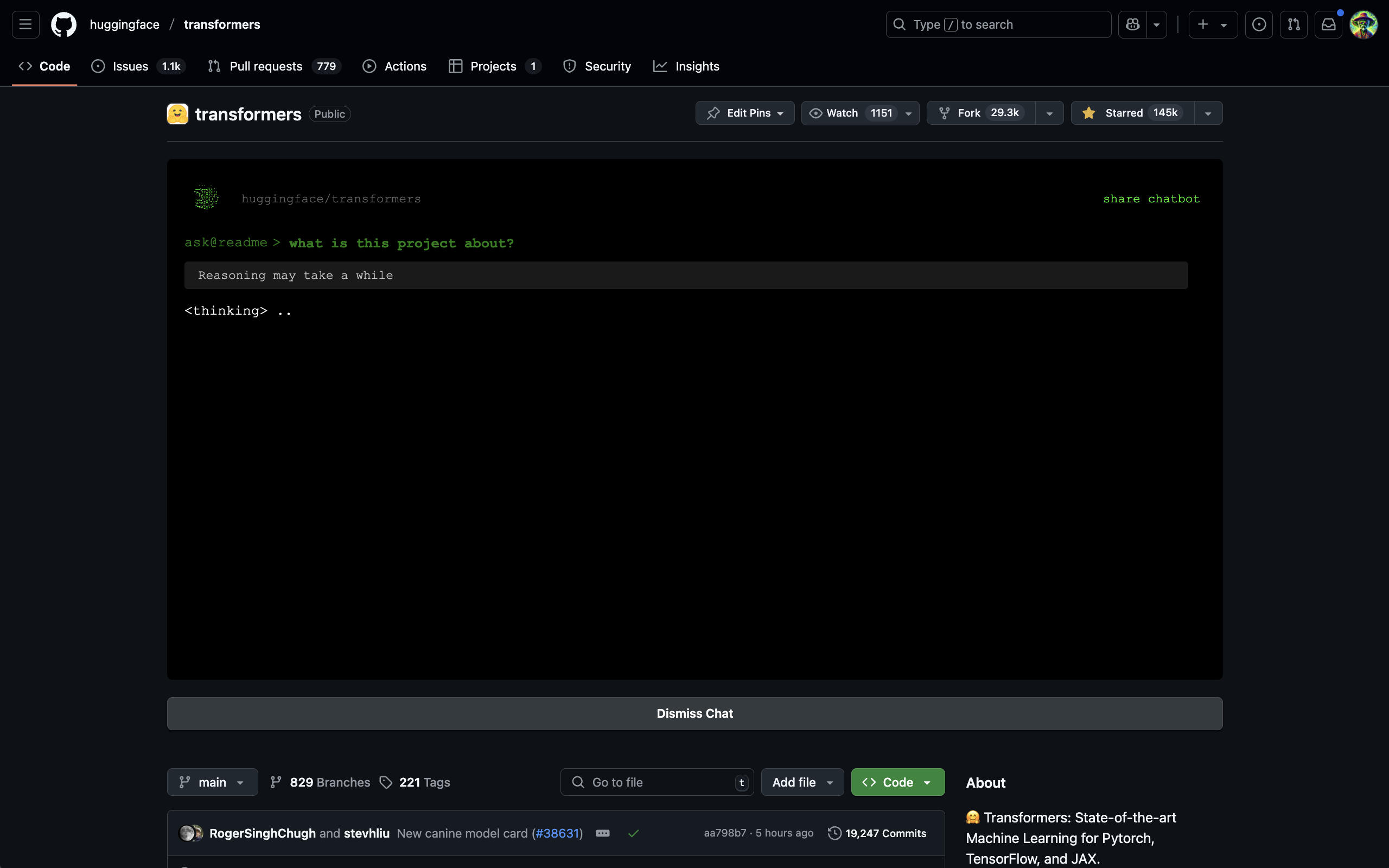Open the navigation hamburger menu
This screenshot has width=1389, height=868.
(24, 24)
